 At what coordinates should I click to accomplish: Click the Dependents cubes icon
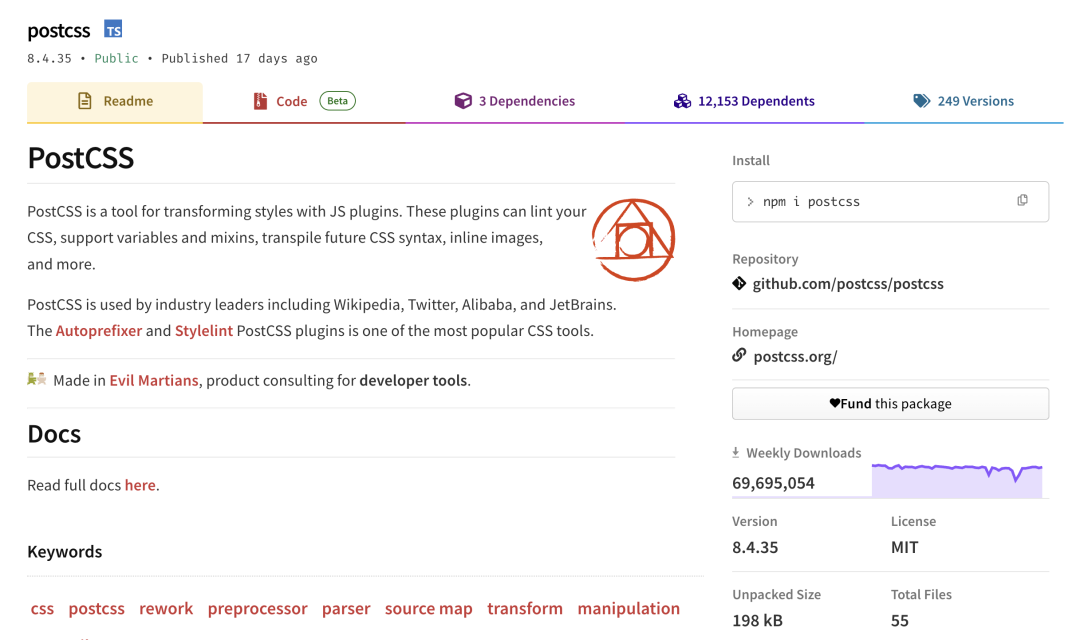click(x=682, y=101)
